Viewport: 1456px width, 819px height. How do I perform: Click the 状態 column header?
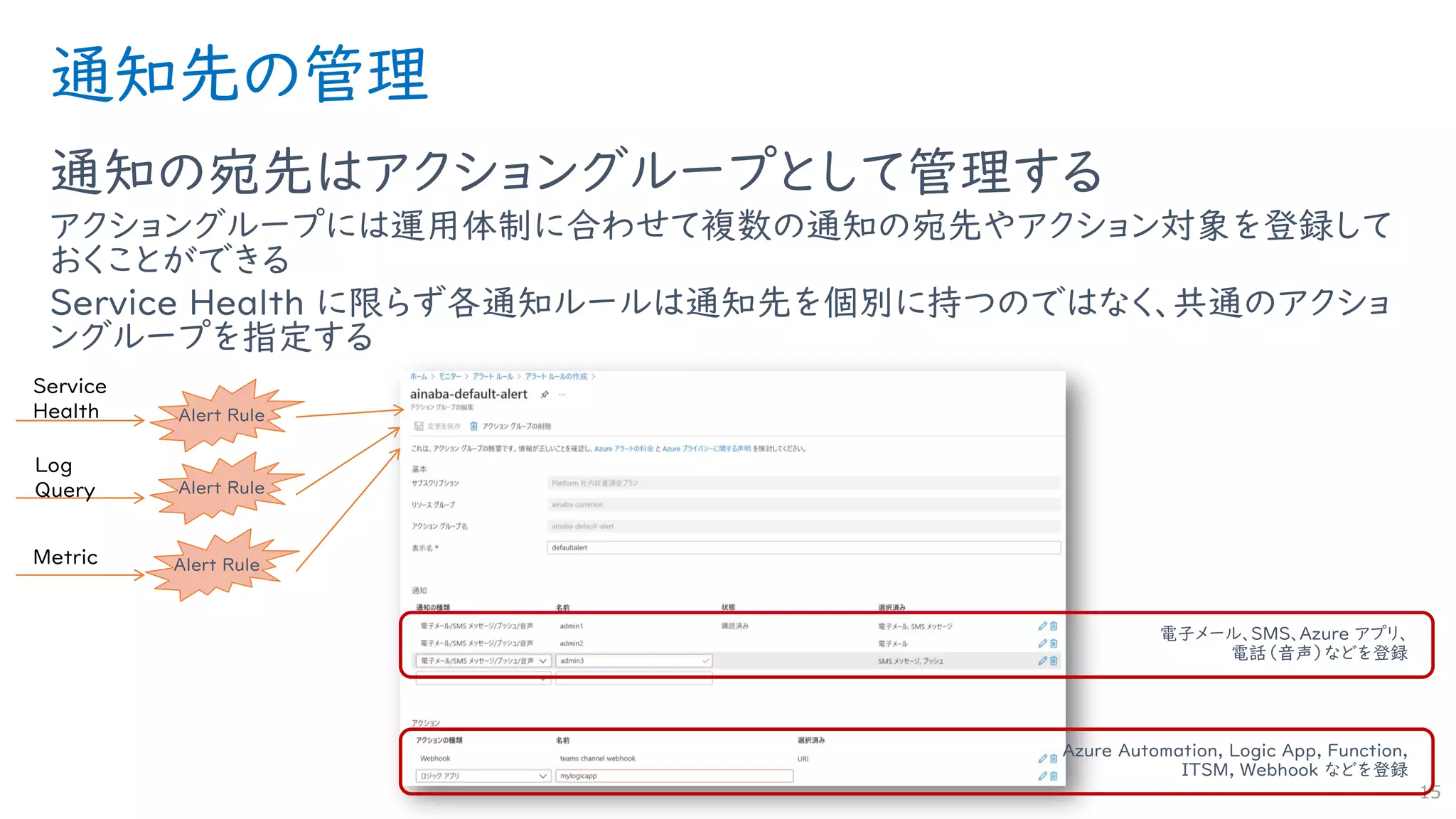pyautogui.click(x=728, y=608)
